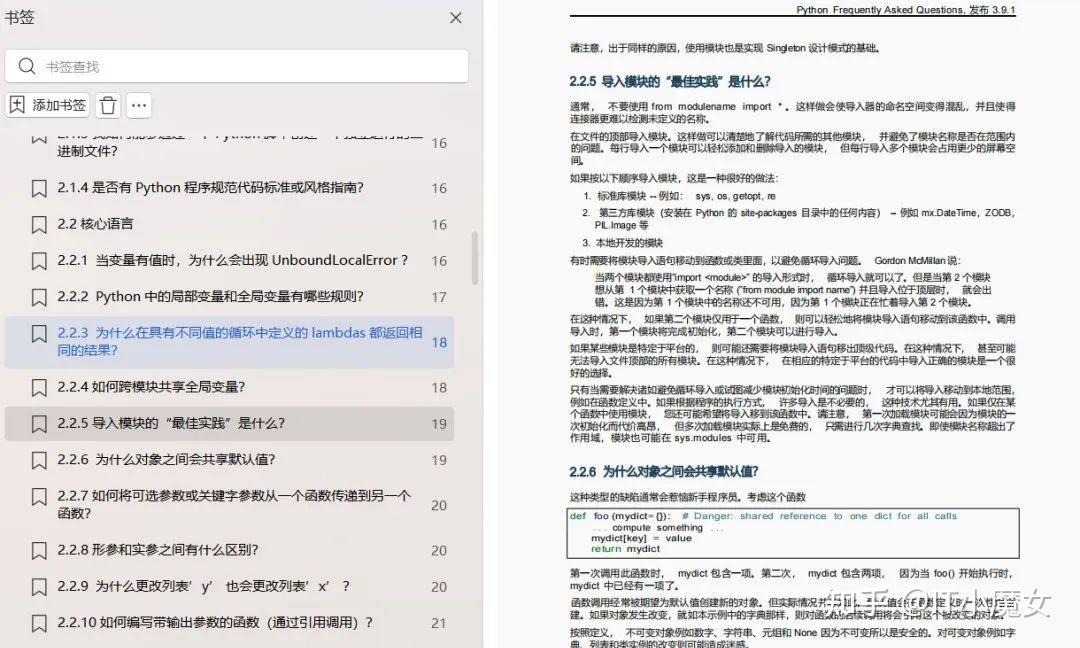Click the bookmark icon beside entry 2.1.4
Screen dimensions: 1080x648
(x=39, y=187)
